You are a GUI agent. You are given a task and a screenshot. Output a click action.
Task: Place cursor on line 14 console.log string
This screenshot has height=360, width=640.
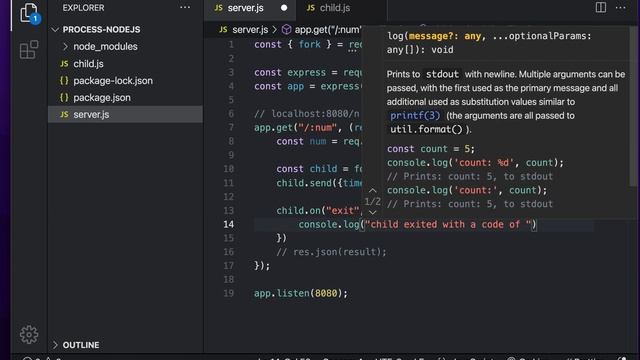449,224
